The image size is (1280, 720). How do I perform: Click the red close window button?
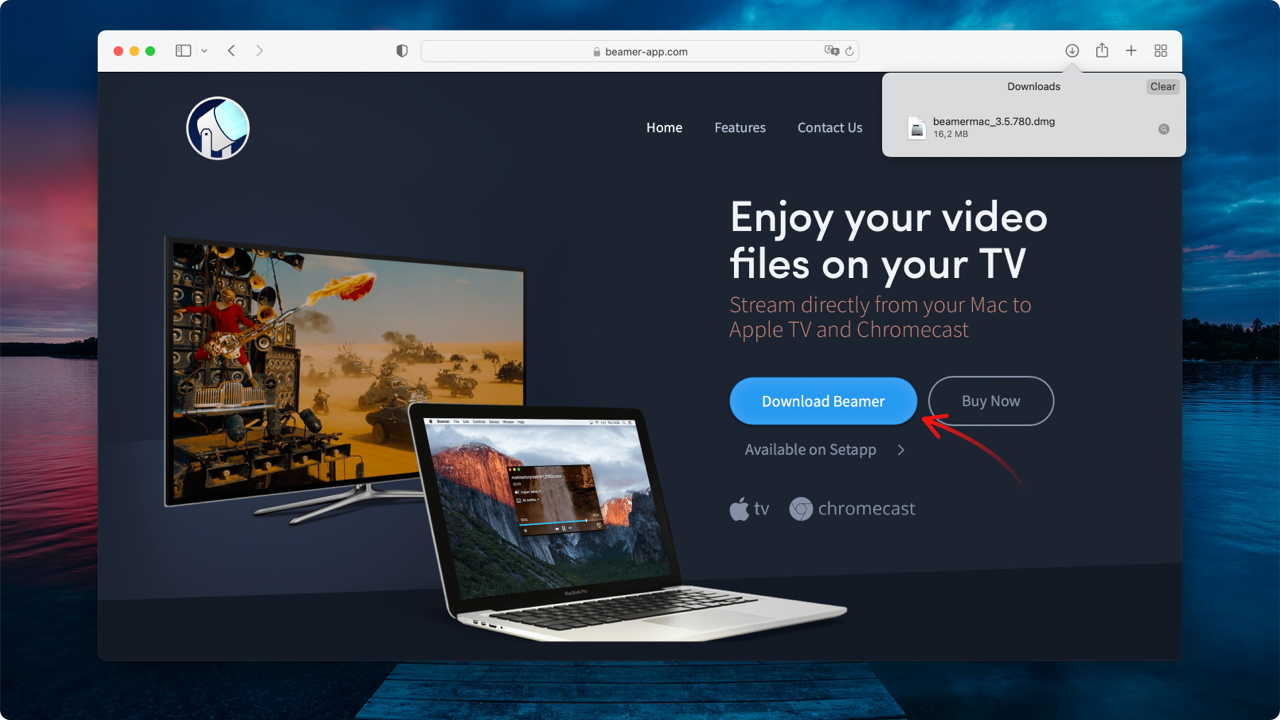[x=118, y=51]
